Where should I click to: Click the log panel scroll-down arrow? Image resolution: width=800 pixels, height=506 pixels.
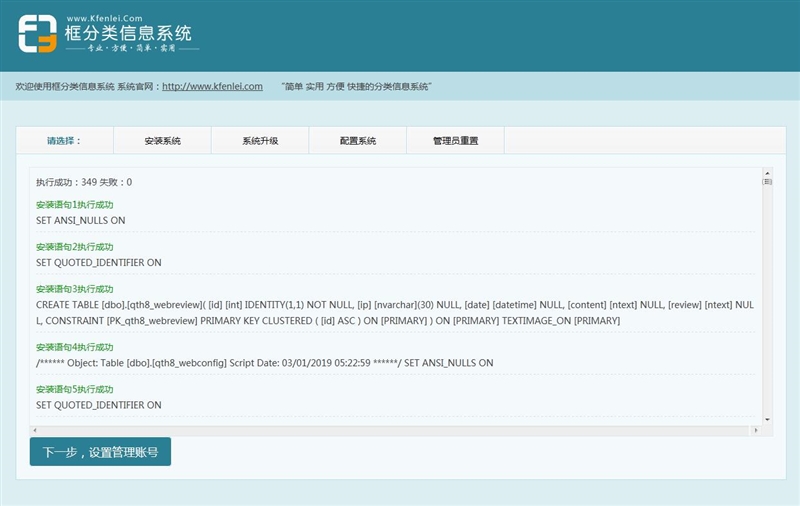pos(767,419)
